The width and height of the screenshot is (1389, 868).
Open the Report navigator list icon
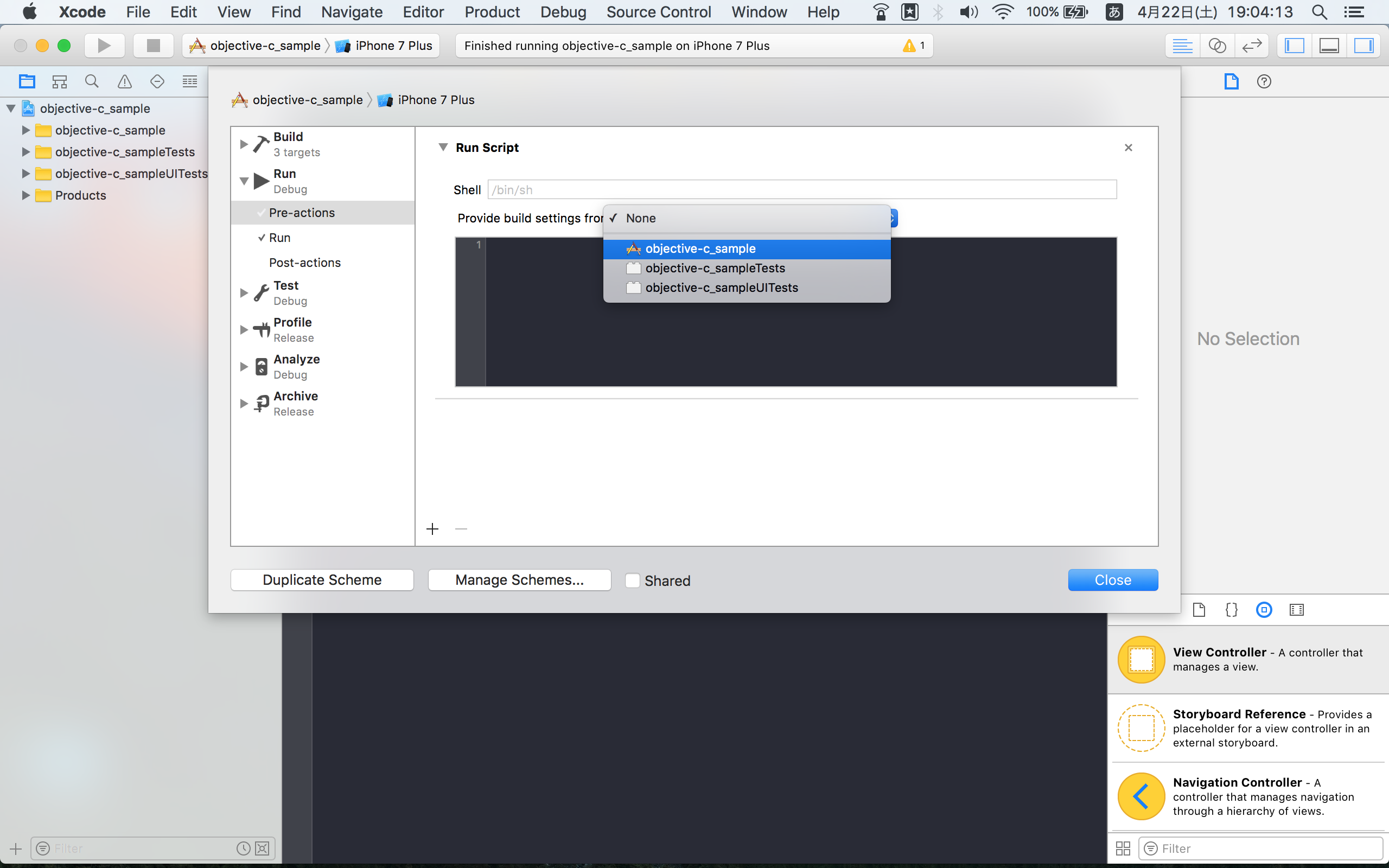(189, 81)
